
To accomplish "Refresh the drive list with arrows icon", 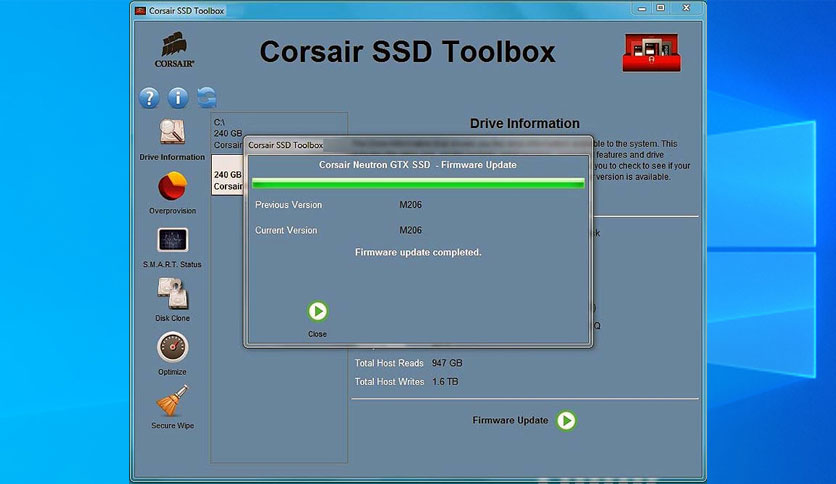I will pos(207,98).
